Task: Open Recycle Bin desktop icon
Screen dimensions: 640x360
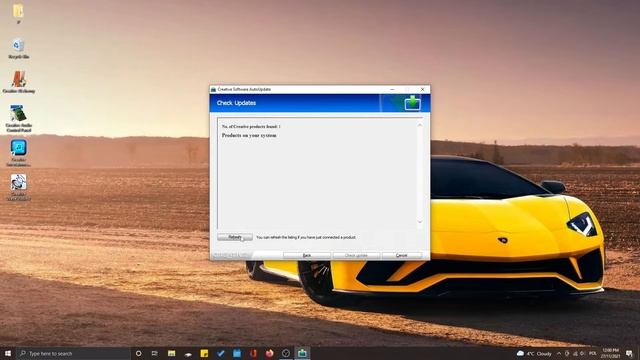Action: point(18,49)
